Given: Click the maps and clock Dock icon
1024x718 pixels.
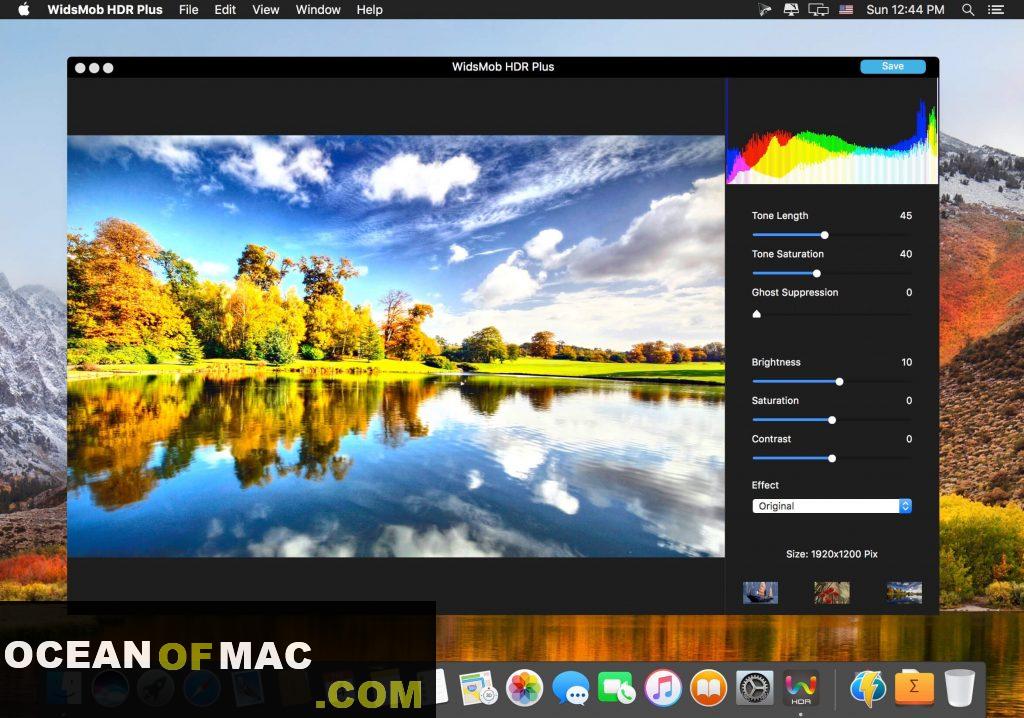Looking at the screenshot, I should click(x=478, y=688).
